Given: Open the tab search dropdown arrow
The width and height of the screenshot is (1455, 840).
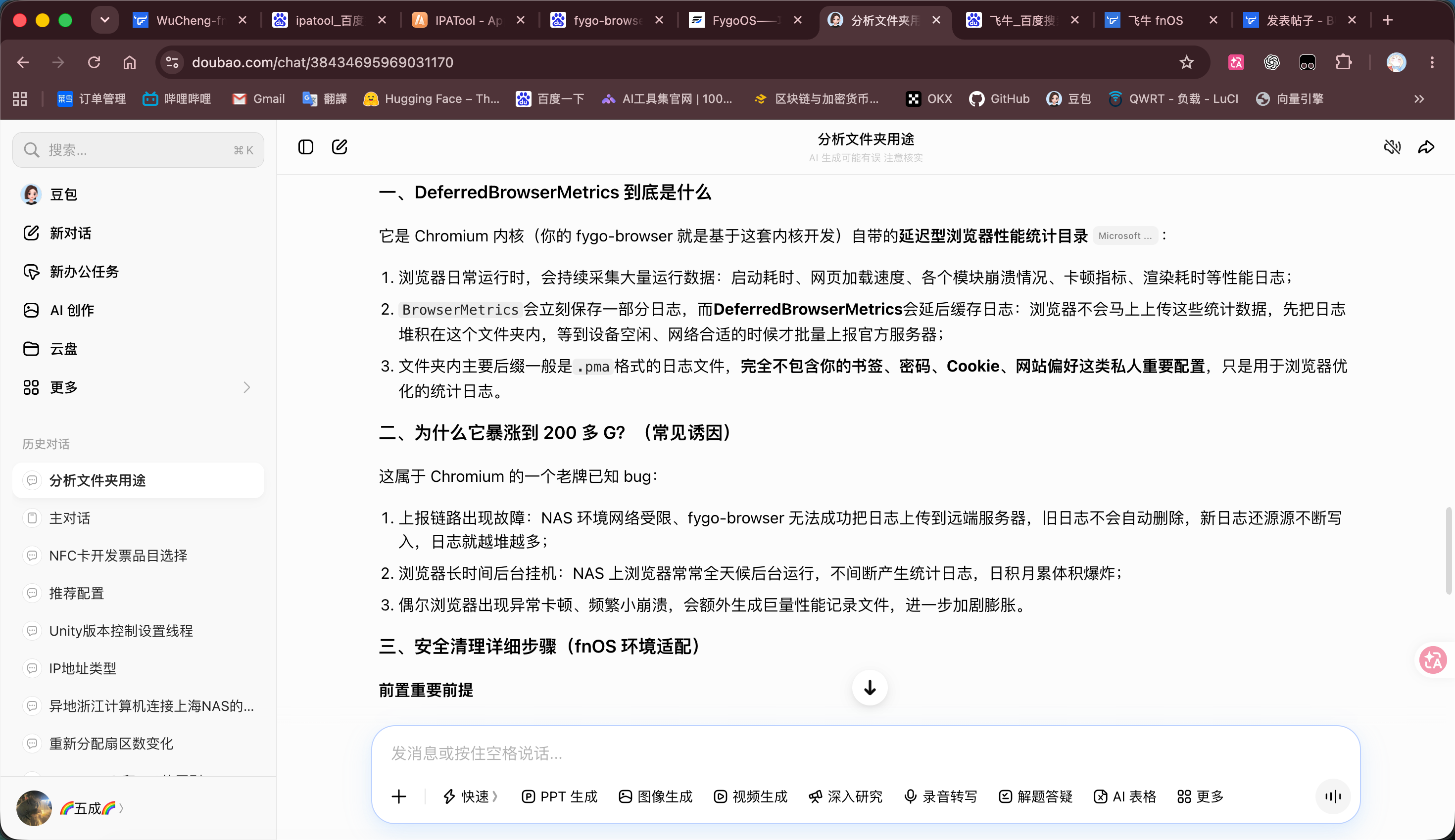Looking at the screenshot, I should click(104, 20).
